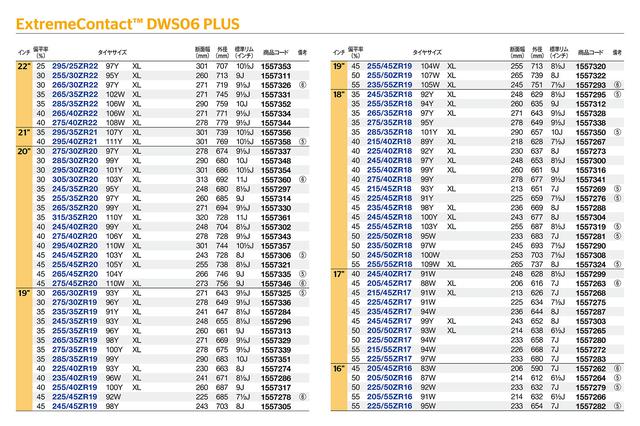Pick the 295/35ZR21 tire size
This screenshot has height=426, width=640.
pos(75,132)
